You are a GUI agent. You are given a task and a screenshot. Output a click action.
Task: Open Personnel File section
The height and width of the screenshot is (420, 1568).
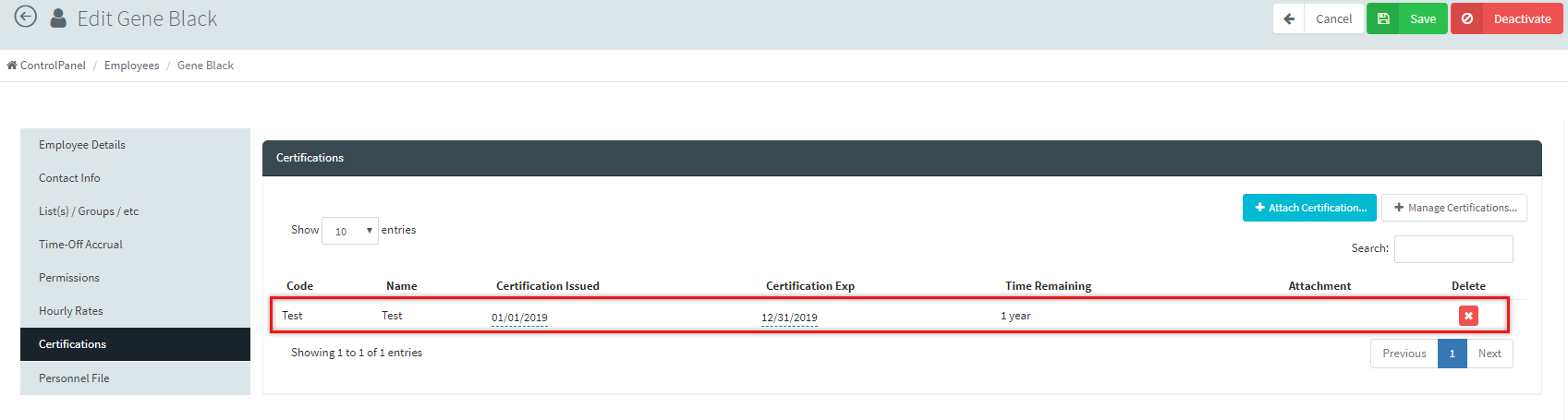pyautogui.click(x=135, y=378)
